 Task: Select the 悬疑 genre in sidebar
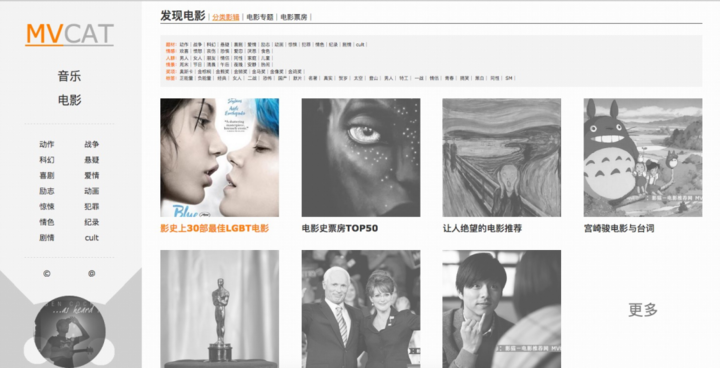coord(92,160)
